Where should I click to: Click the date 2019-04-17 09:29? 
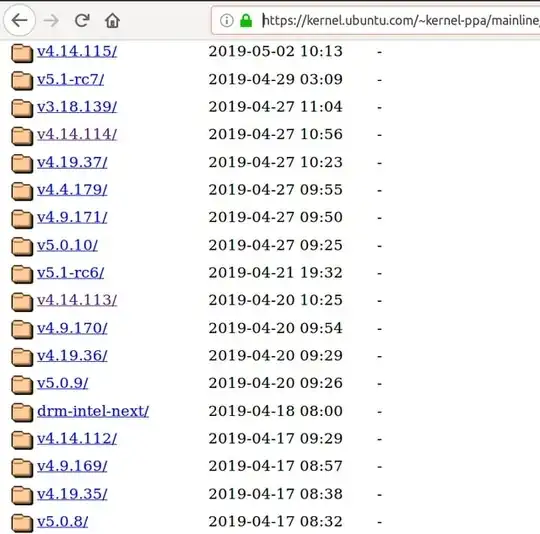click(276, 439)
